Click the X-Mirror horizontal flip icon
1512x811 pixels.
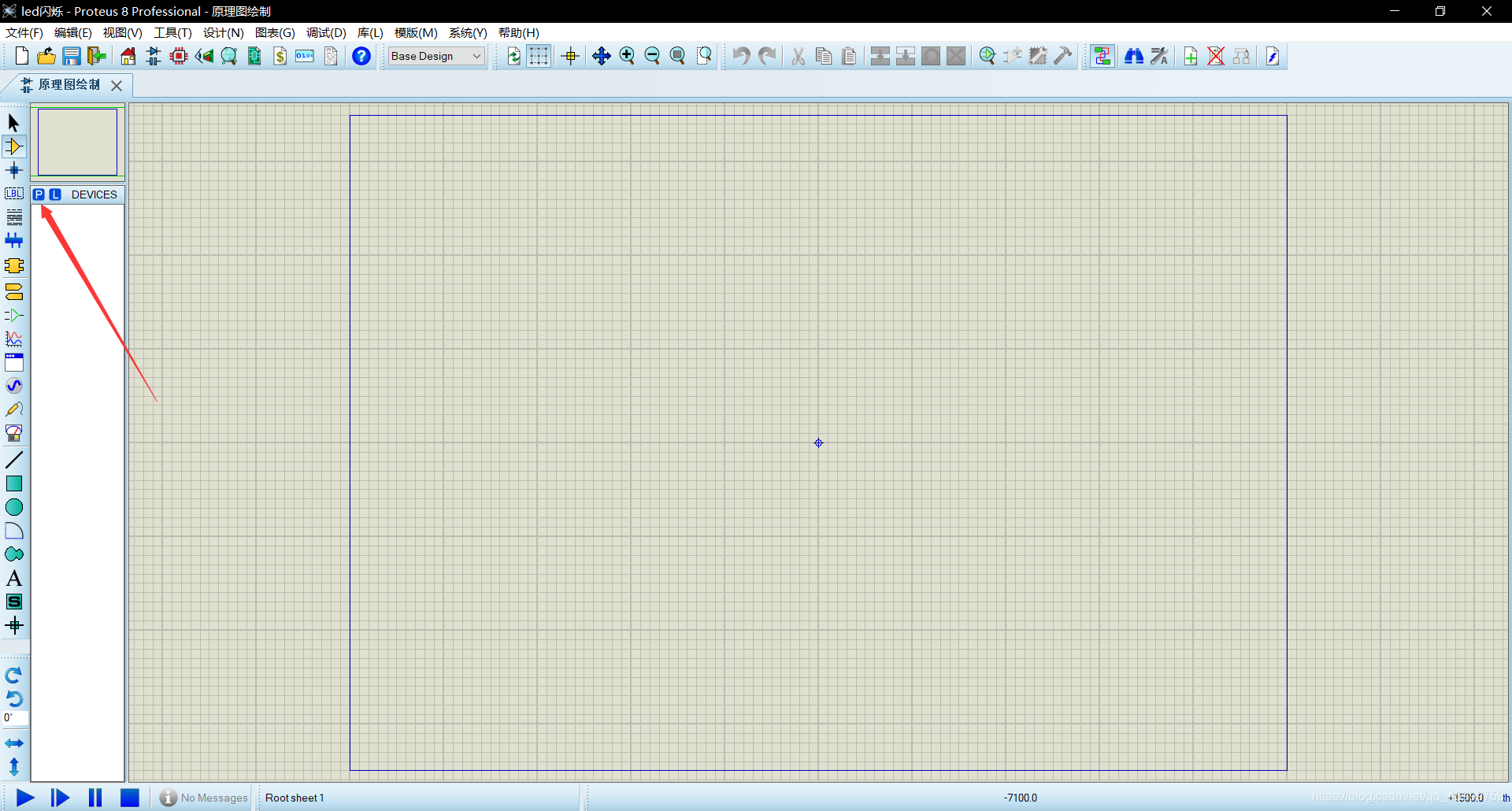click(13, 743)
